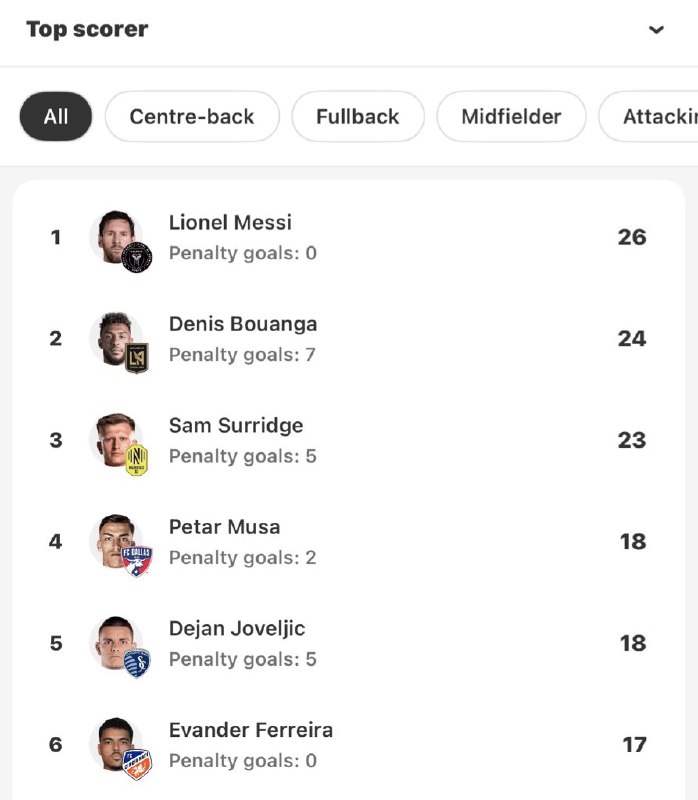The image size is (698, 800).
Task: Collapse the Top scorer dropdown chevron
Action: tap(656, 30)
